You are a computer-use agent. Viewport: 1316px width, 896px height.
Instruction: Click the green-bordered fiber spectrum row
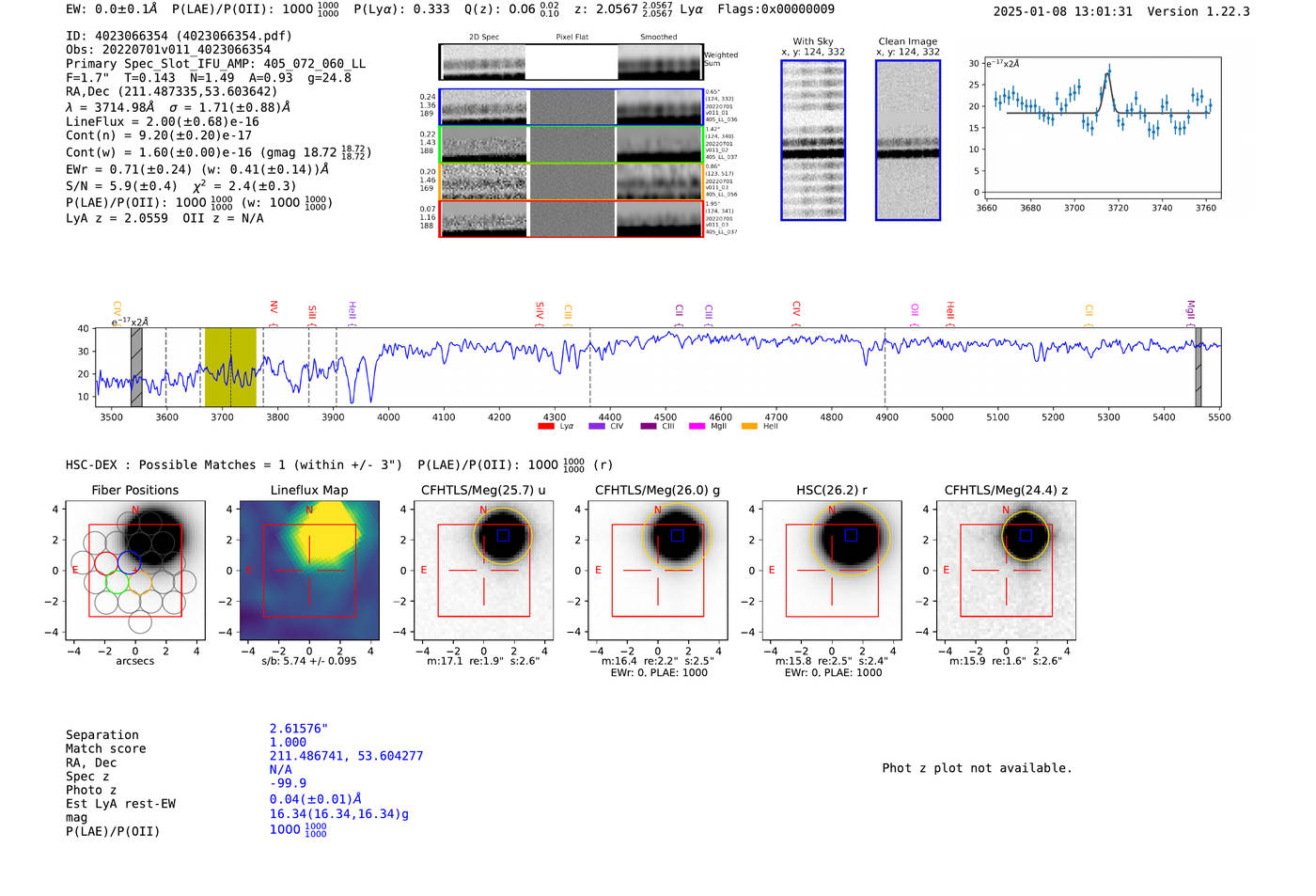click(x=572, y=145)
